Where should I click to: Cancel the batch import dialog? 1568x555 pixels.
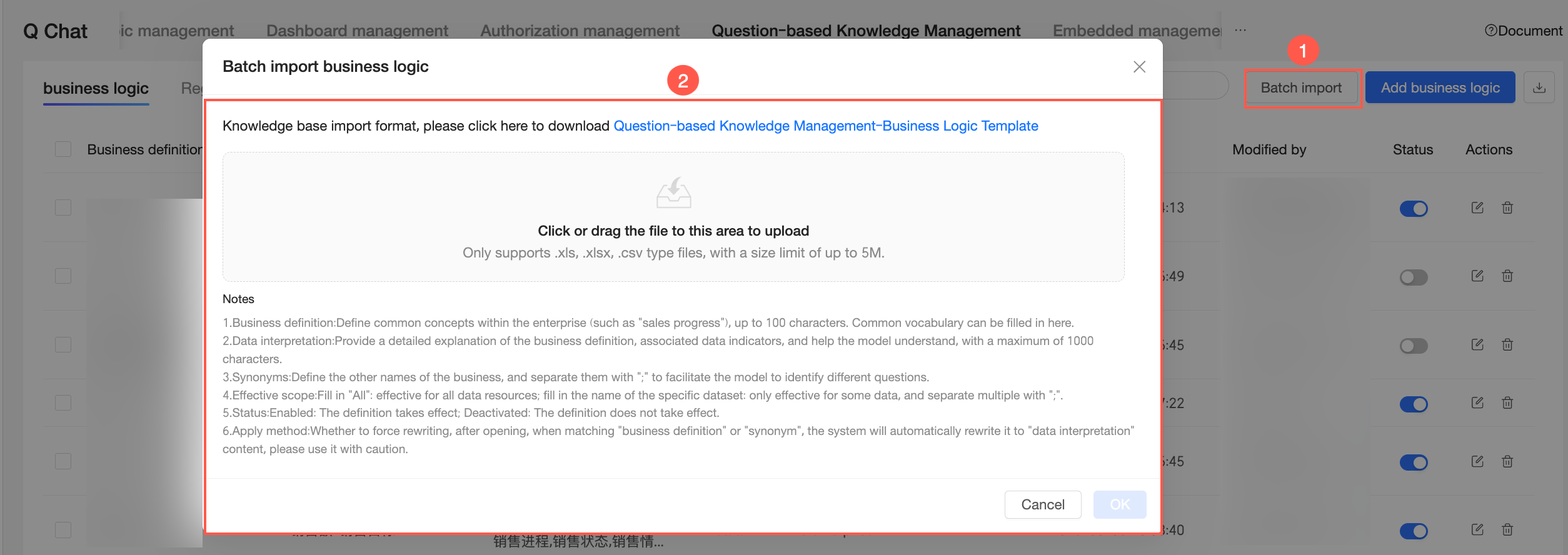[x=1042, y=504]
